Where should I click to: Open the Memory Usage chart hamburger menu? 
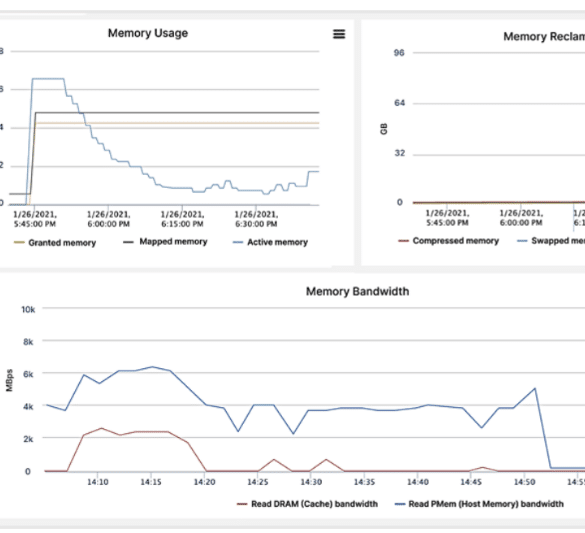click(x=339, y=34)
